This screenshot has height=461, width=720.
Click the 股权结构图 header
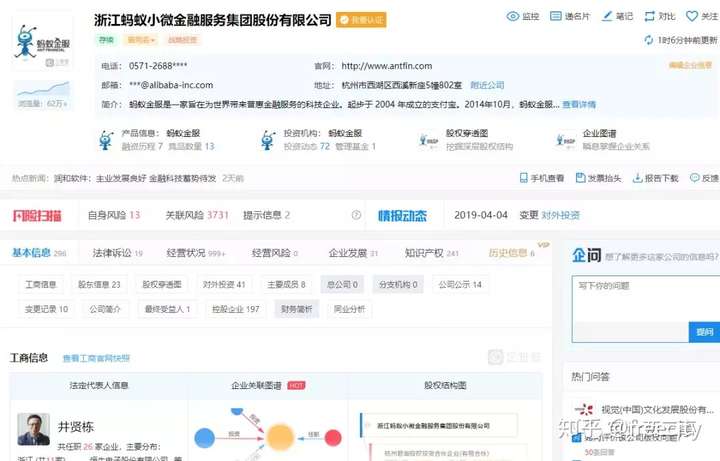click(445, 385)
